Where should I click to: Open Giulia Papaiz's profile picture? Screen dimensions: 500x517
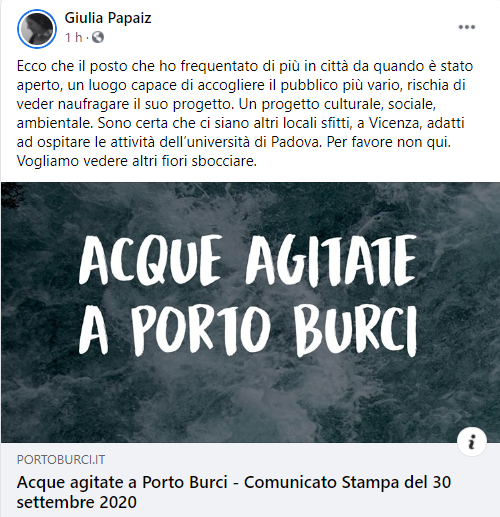(x=37, y=29)
